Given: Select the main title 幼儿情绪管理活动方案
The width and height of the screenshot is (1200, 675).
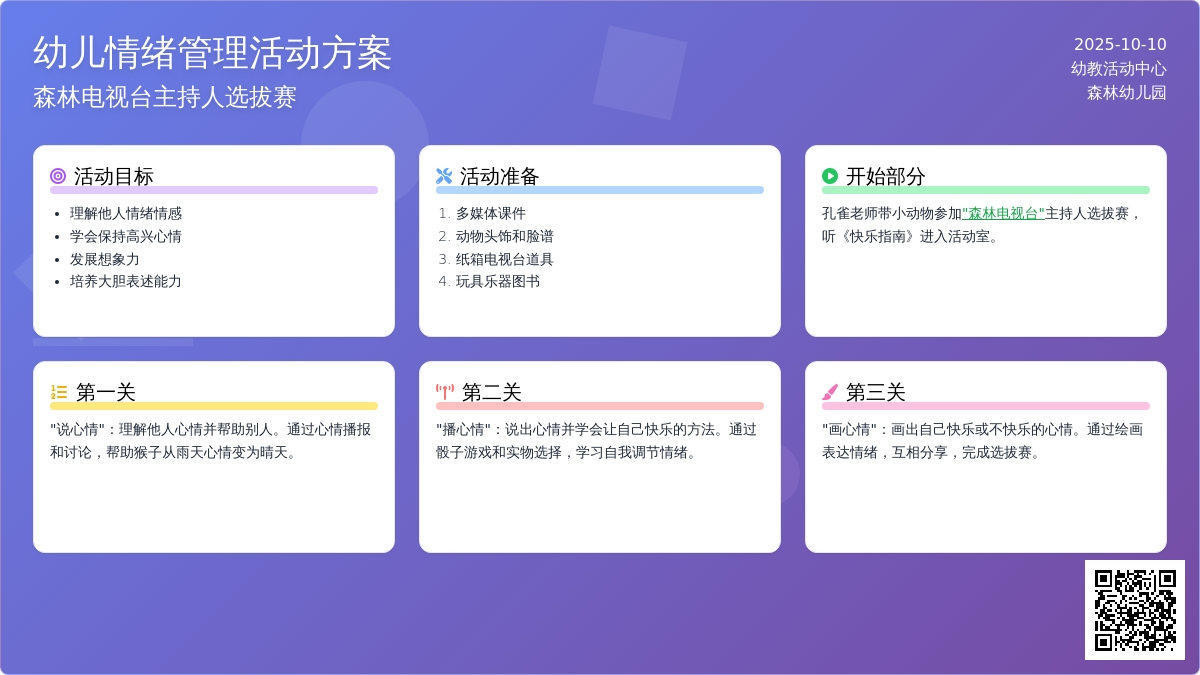Looking at the screenshot, I should tap(212, 53).
